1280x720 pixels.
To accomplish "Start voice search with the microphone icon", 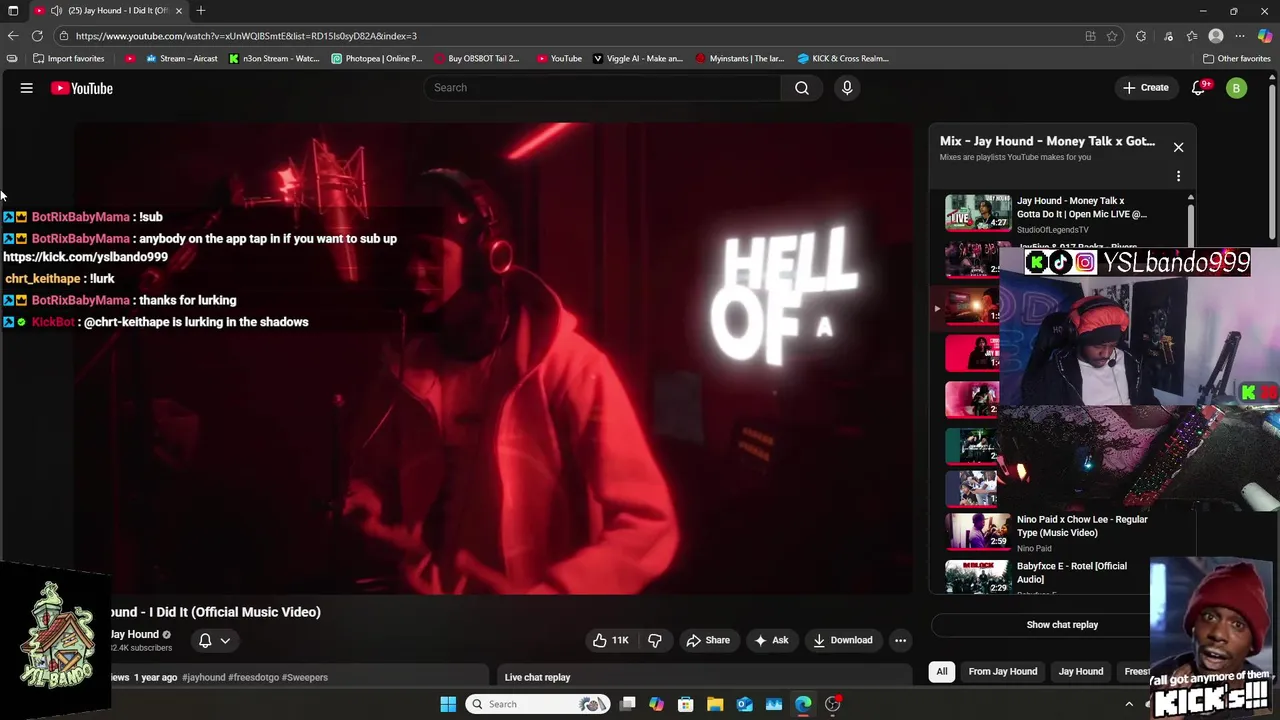I will (x=847, y=88).
